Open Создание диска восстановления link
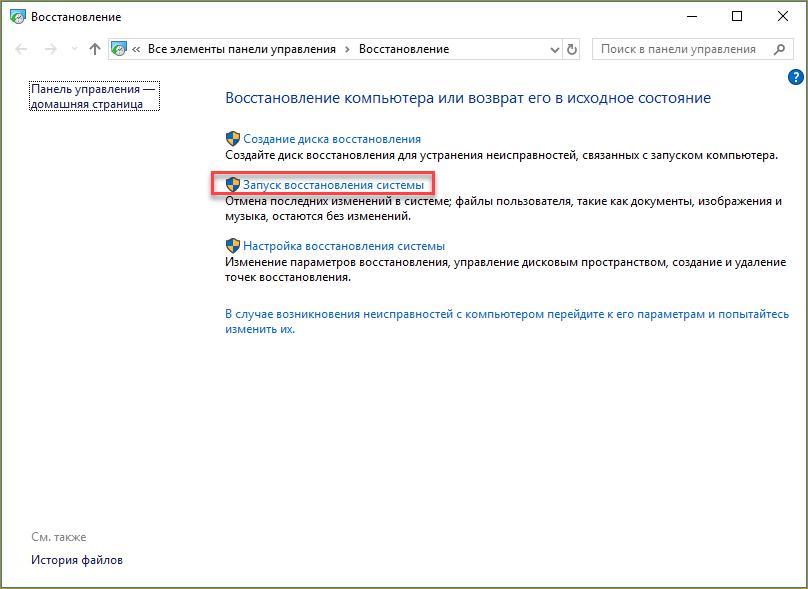 pyautogui.click(x=332, y=139)
